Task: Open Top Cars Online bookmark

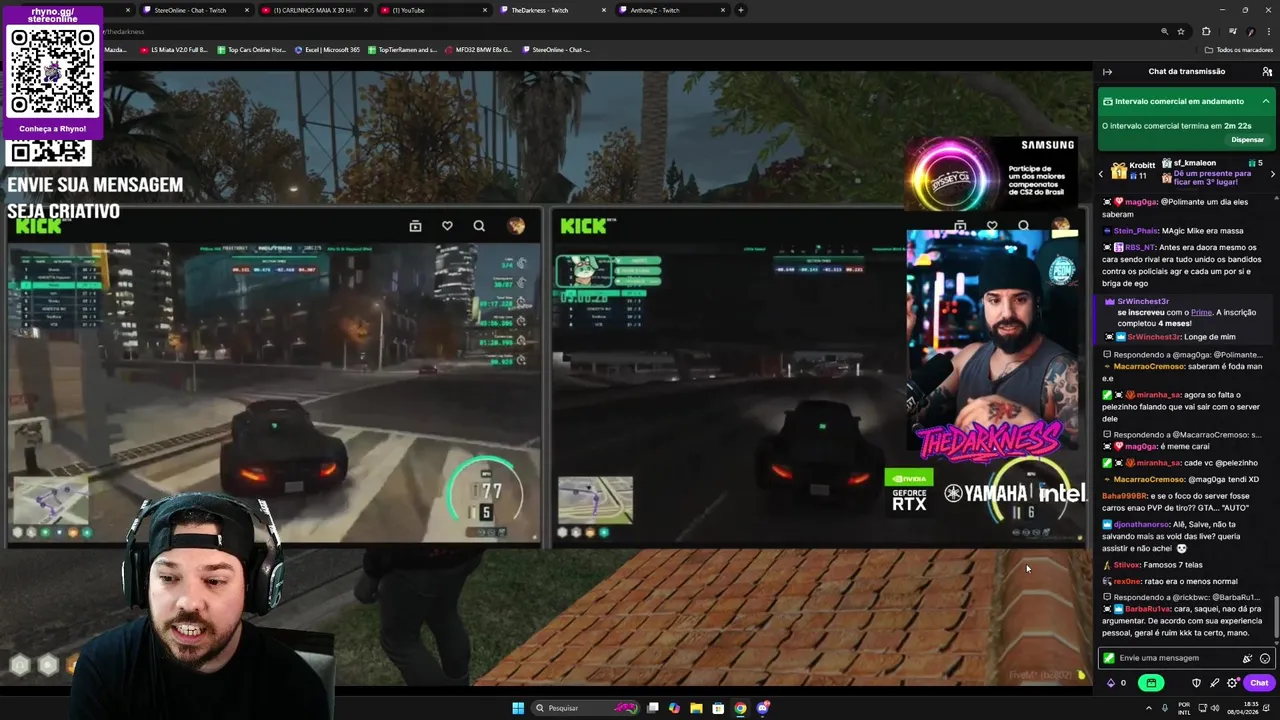Action: (251, 50)
